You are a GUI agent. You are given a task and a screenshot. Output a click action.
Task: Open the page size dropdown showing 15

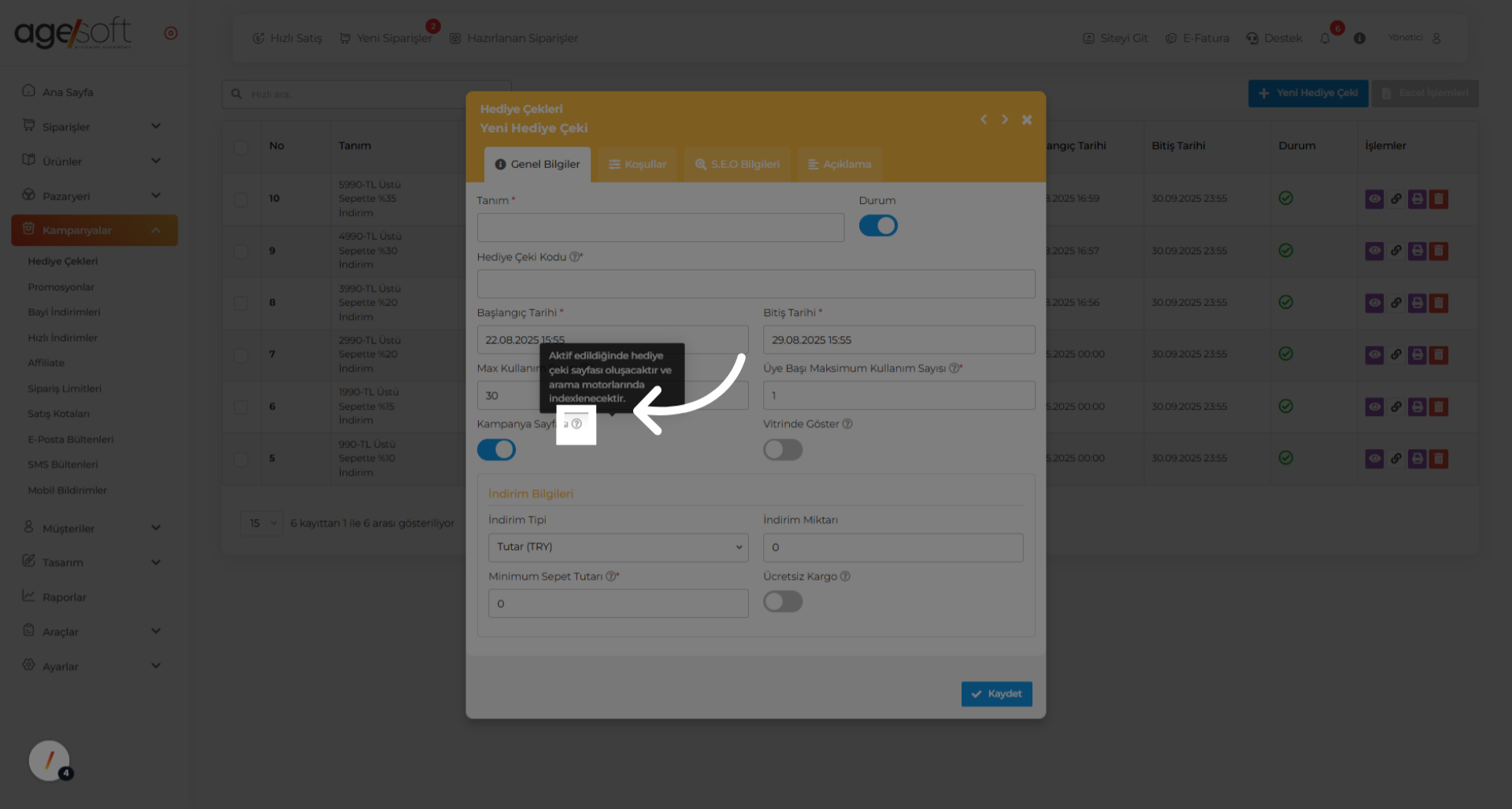[x=261, y=523]
